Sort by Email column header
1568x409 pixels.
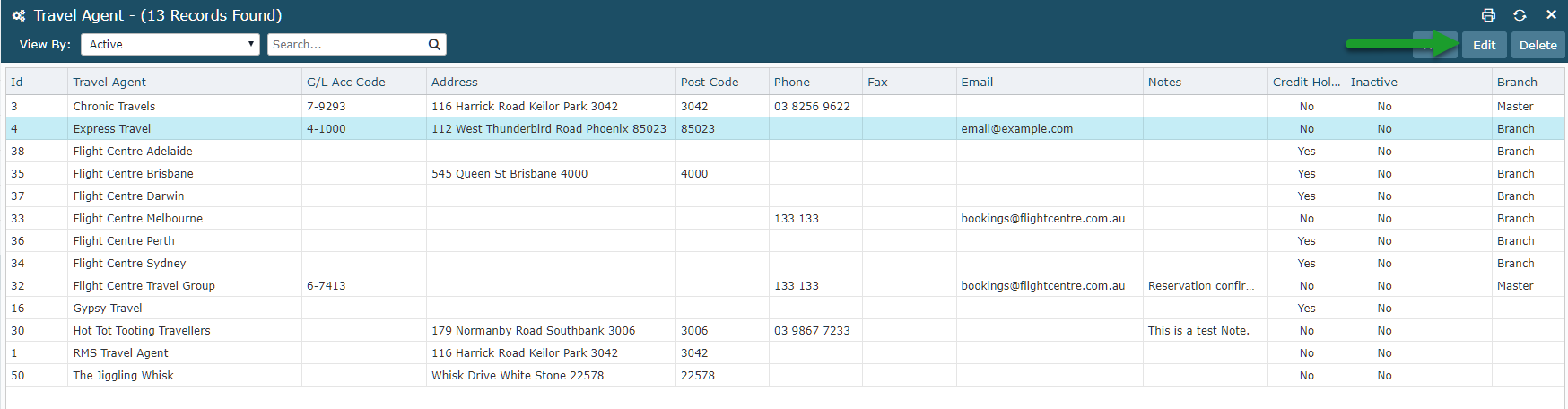1050,82
